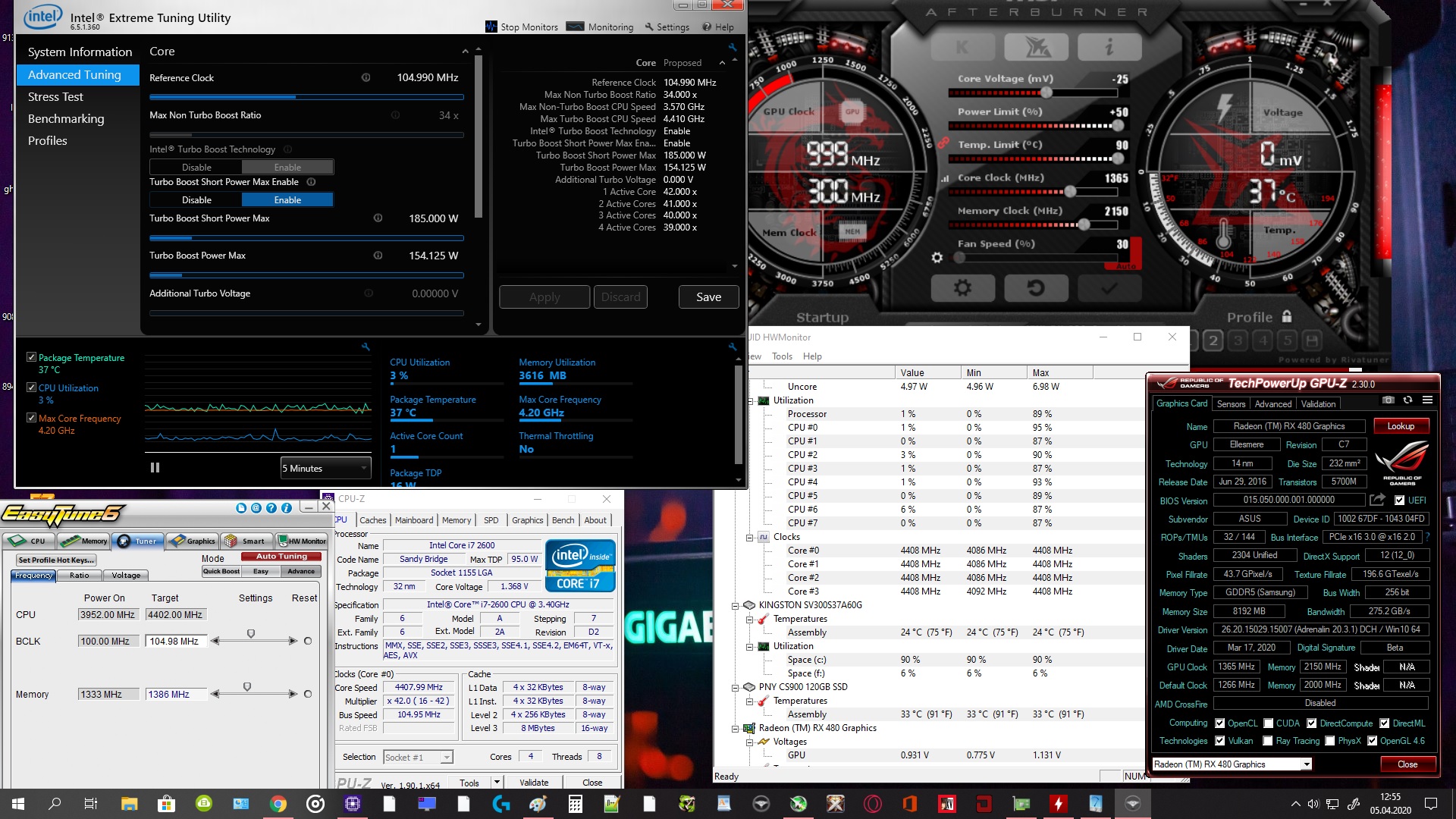Open Mainboard tab in CPU-Z
The image size is (1456, 819).
414,520
